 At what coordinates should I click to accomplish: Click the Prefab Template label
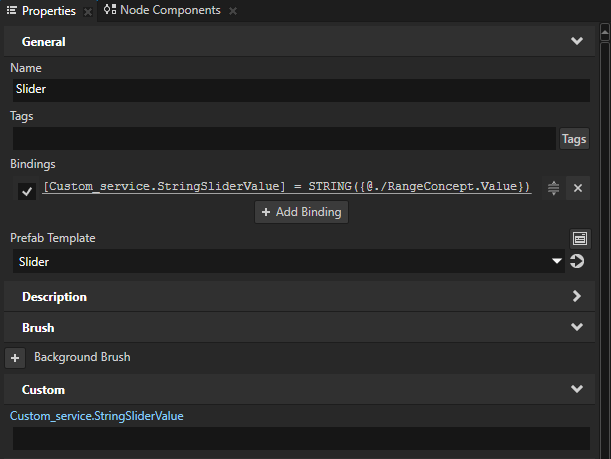(x=53, y=238)
